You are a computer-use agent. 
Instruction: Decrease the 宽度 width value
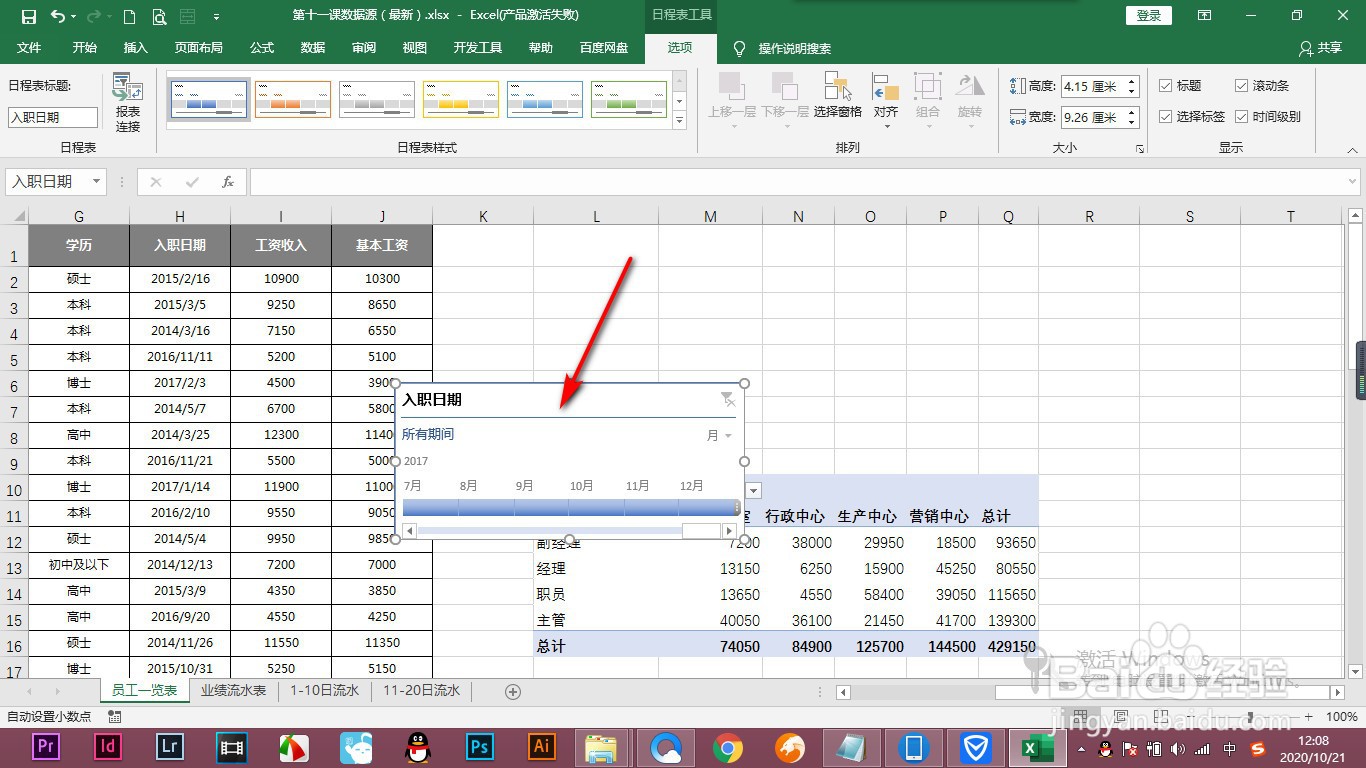pyautogui.click(x=1132, y=122)
